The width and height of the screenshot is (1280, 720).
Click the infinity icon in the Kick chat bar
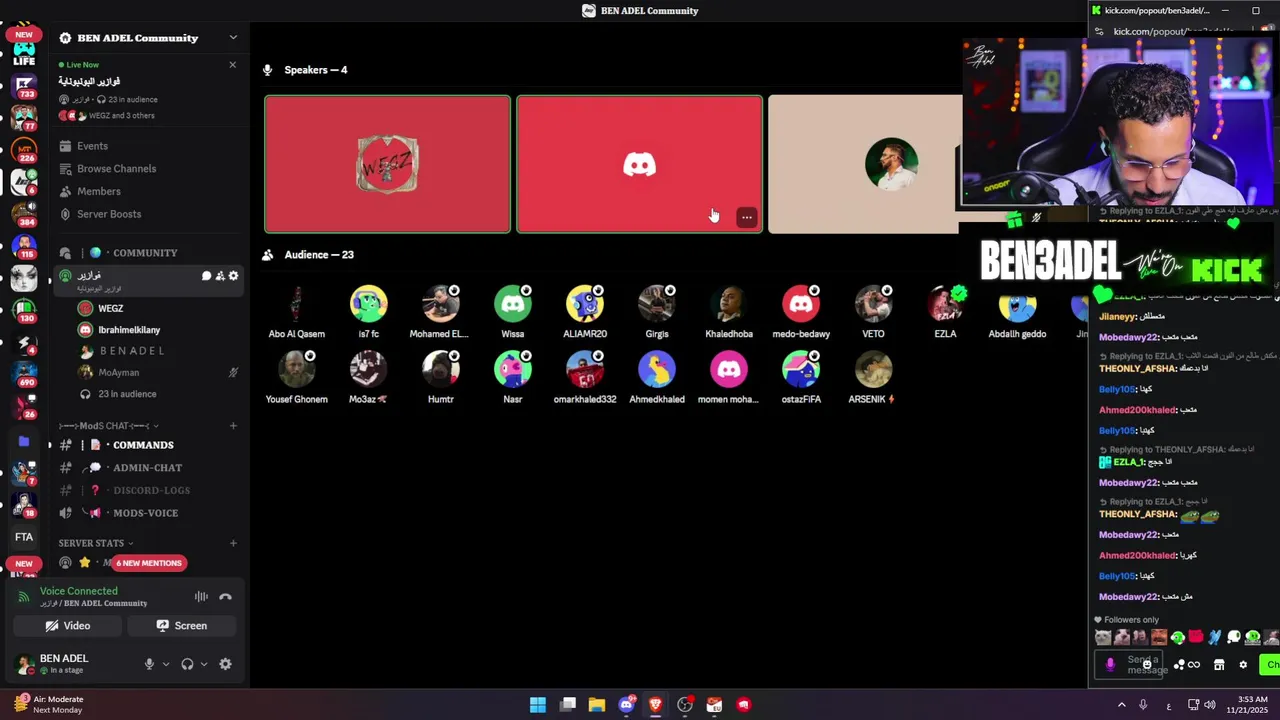pyautogui.click(x=1193, y=665)
